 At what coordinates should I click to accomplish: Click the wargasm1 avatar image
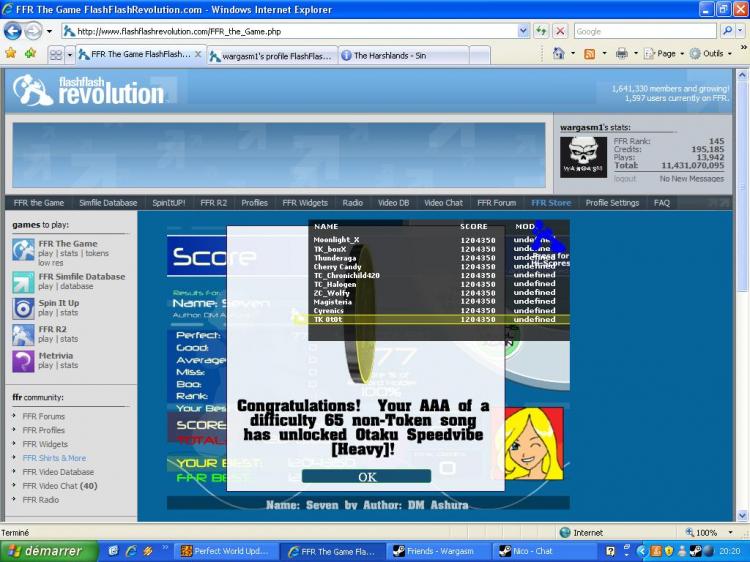[582, 157]
